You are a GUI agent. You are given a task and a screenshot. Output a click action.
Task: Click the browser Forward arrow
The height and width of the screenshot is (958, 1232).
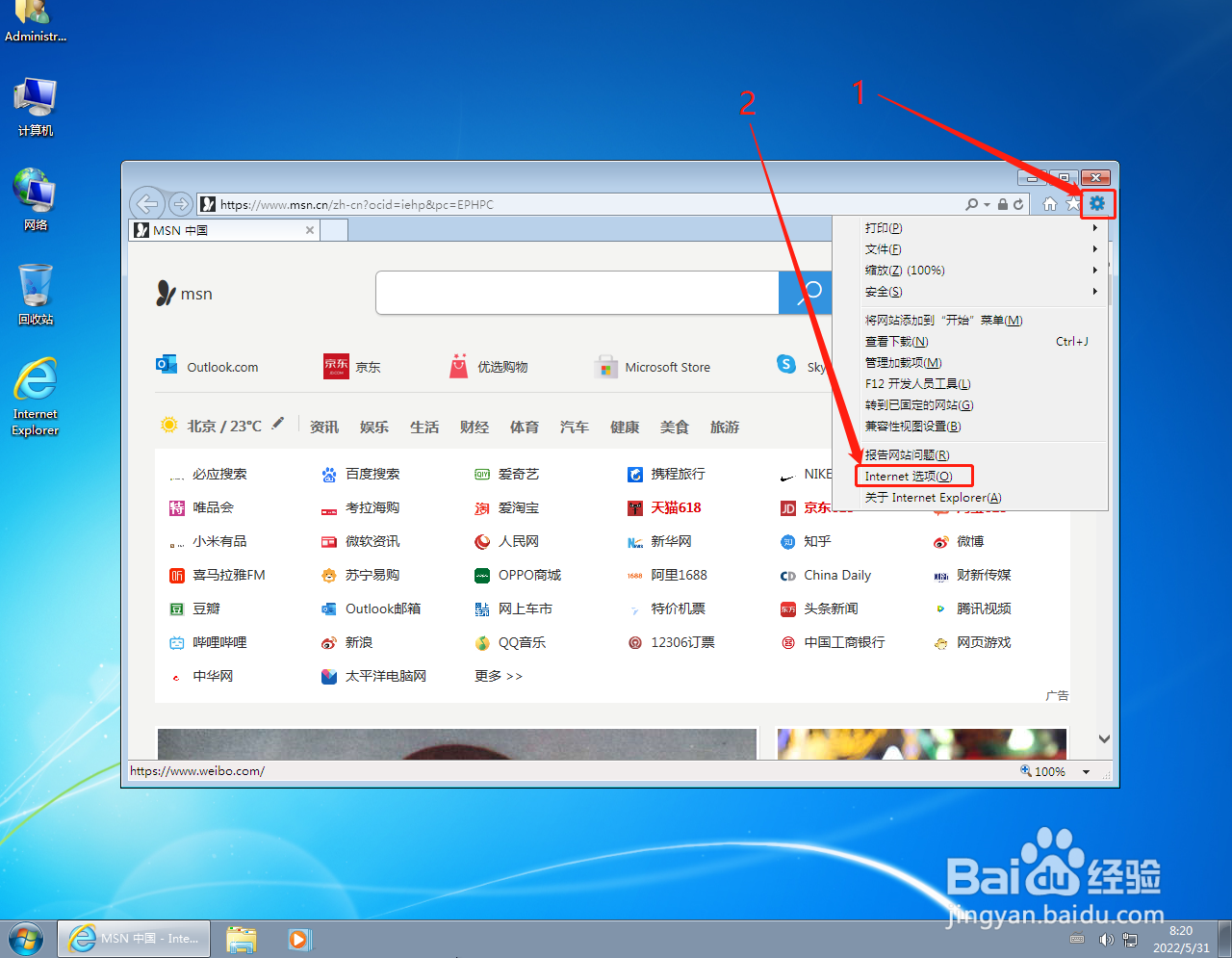[180, 204]
